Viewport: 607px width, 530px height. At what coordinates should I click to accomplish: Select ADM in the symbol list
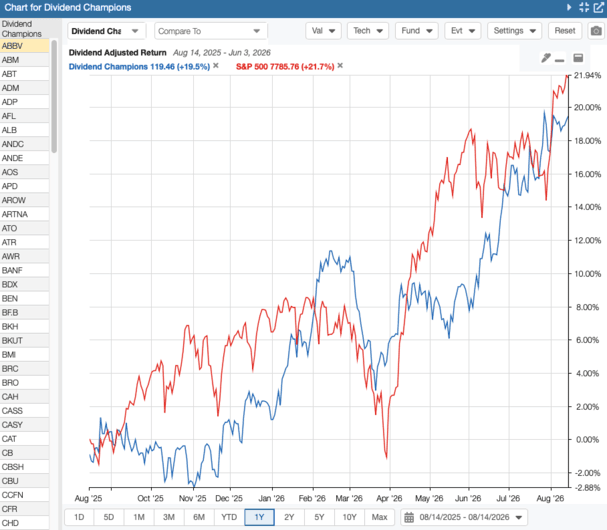pos(24,88)
